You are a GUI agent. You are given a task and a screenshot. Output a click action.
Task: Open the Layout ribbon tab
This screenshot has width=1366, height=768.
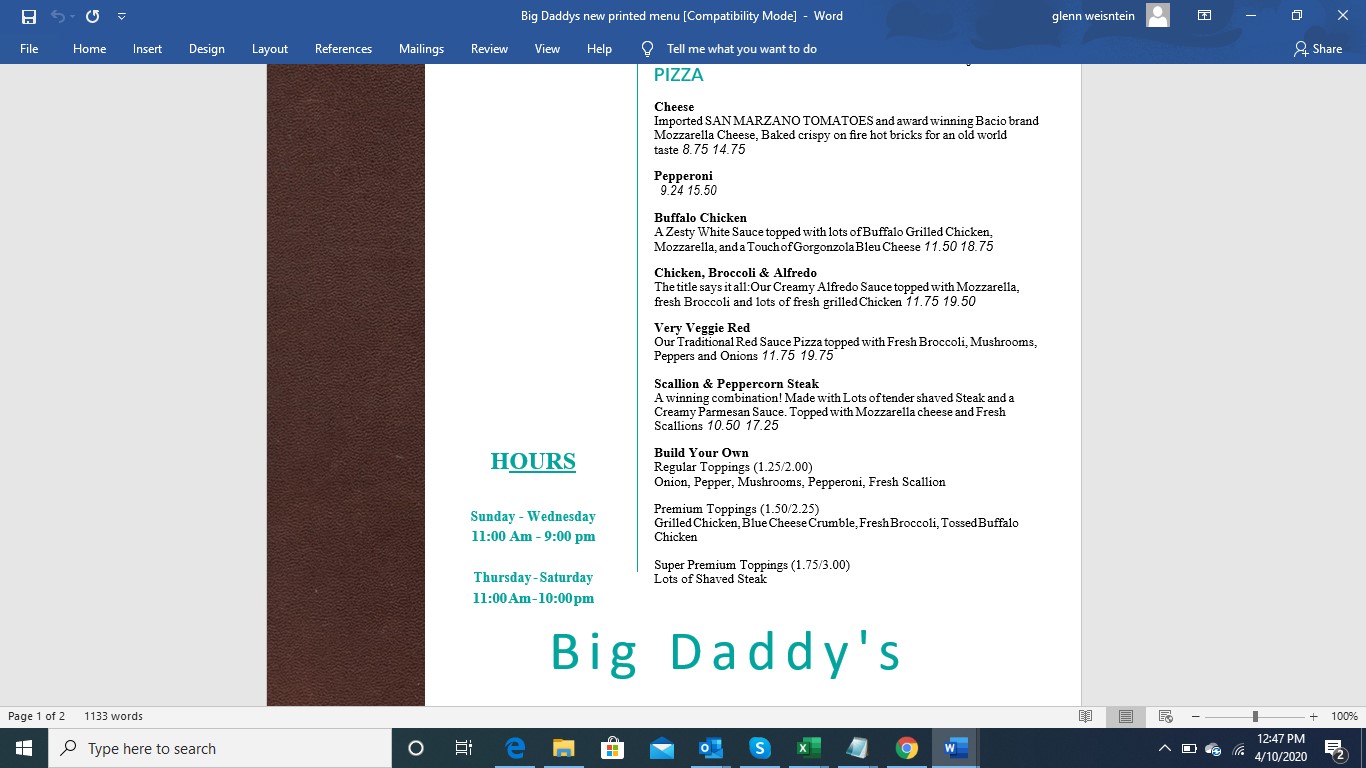269,49
